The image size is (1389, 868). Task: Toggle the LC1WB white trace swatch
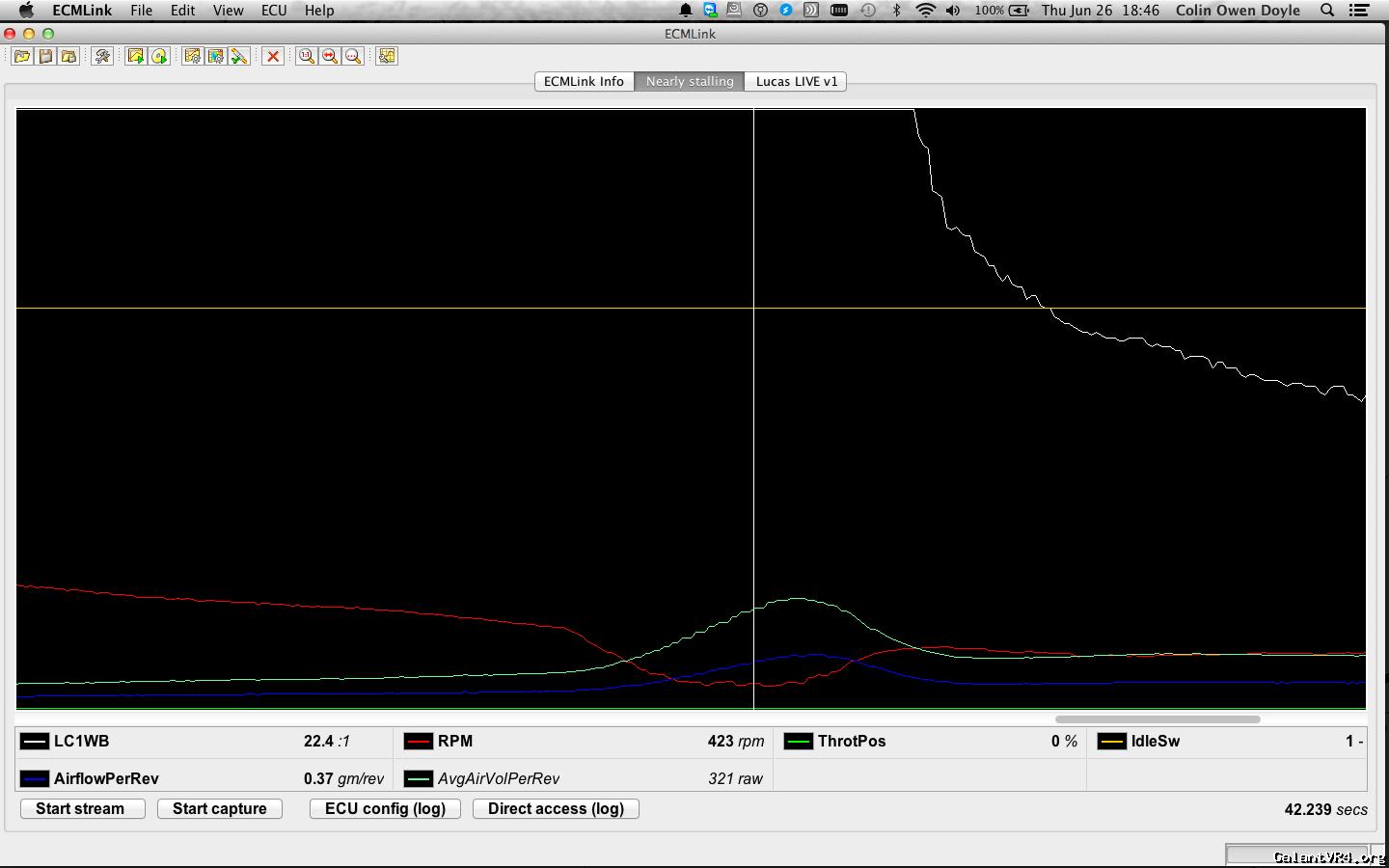(35, 742)
